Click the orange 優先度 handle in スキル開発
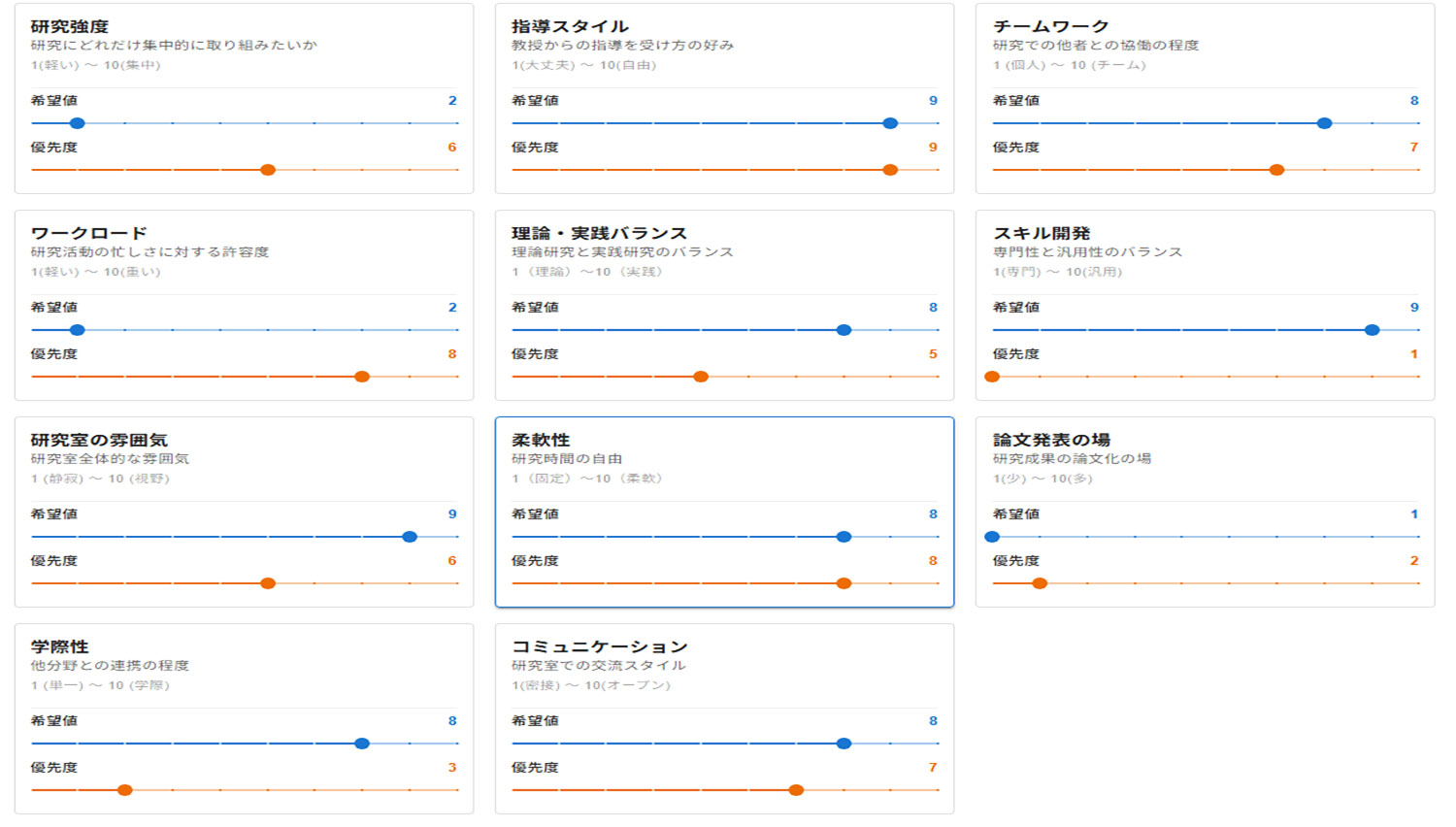The image size is (1456, 827). (x=992, y=377)
